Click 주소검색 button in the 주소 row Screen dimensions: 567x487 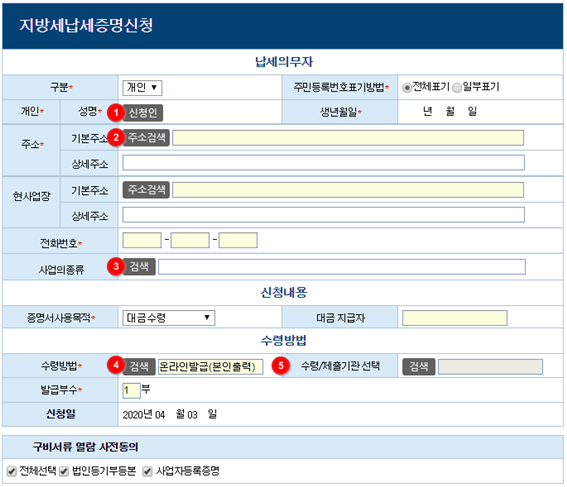(x=146, y=138)
